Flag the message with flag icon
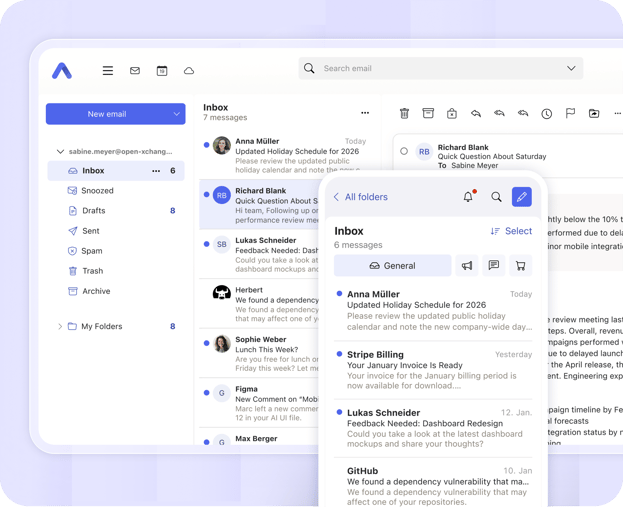 (x=570, y=114)
